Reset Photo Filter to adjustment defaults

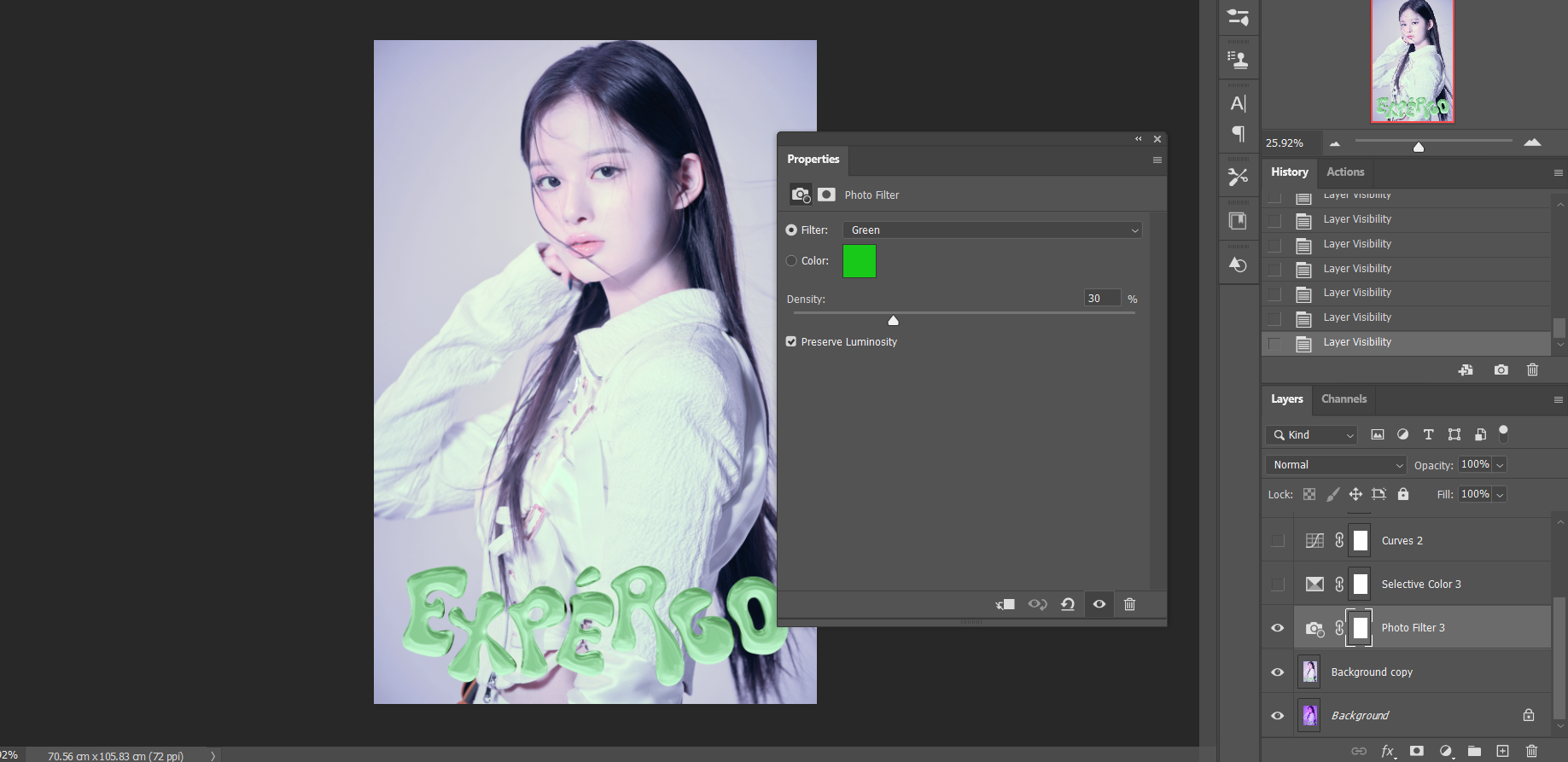click(x=1068, y=604)
